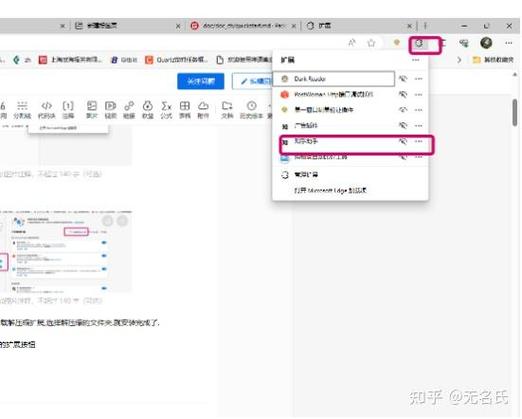
Task: Toggle toolbar visibility for Postwoman extension
Action: point(403,94)
